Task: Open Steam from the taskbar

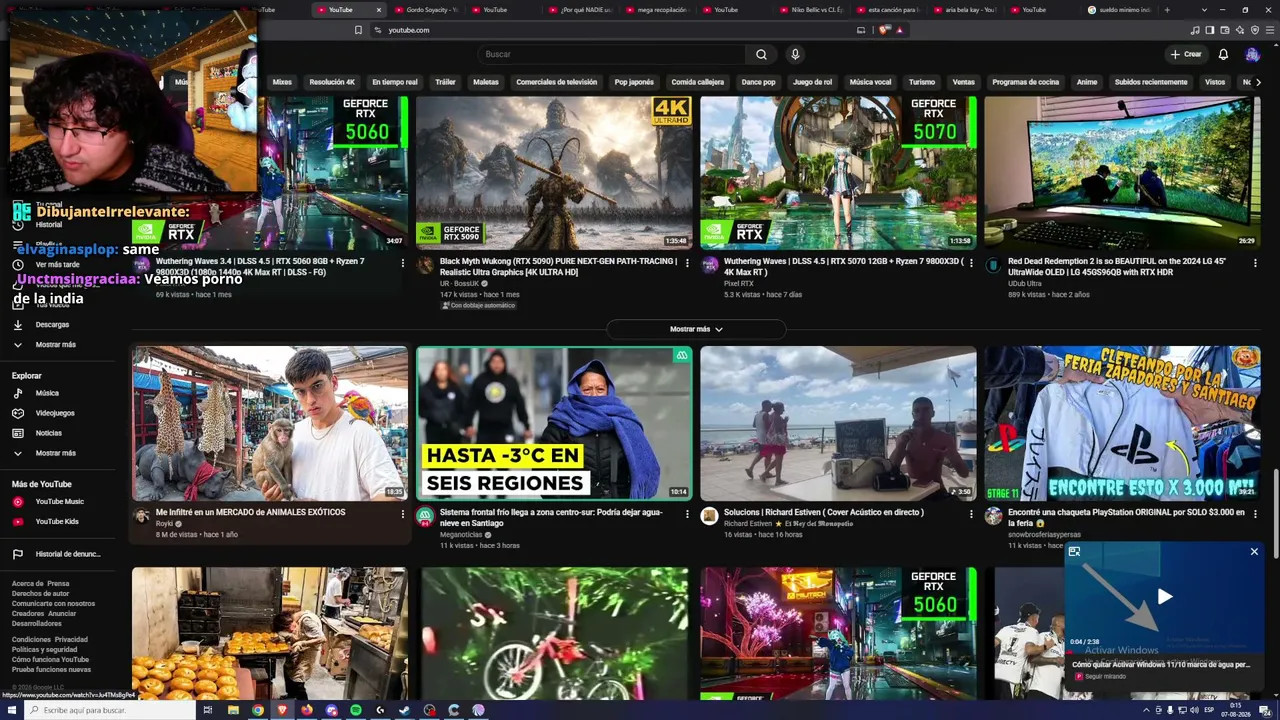Action: 405,710
